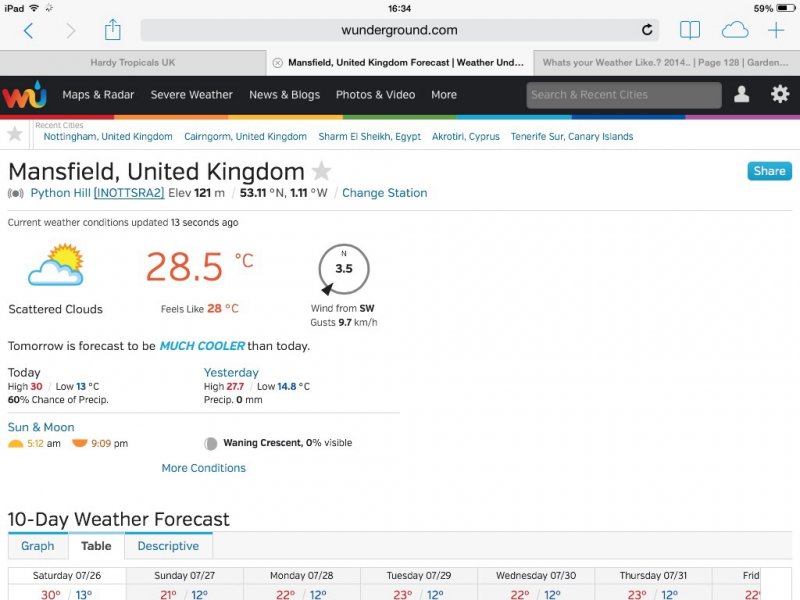Screen dimensions: 800x600
Task: Click the Weather Underground logo
Action: tap(24, 95)
